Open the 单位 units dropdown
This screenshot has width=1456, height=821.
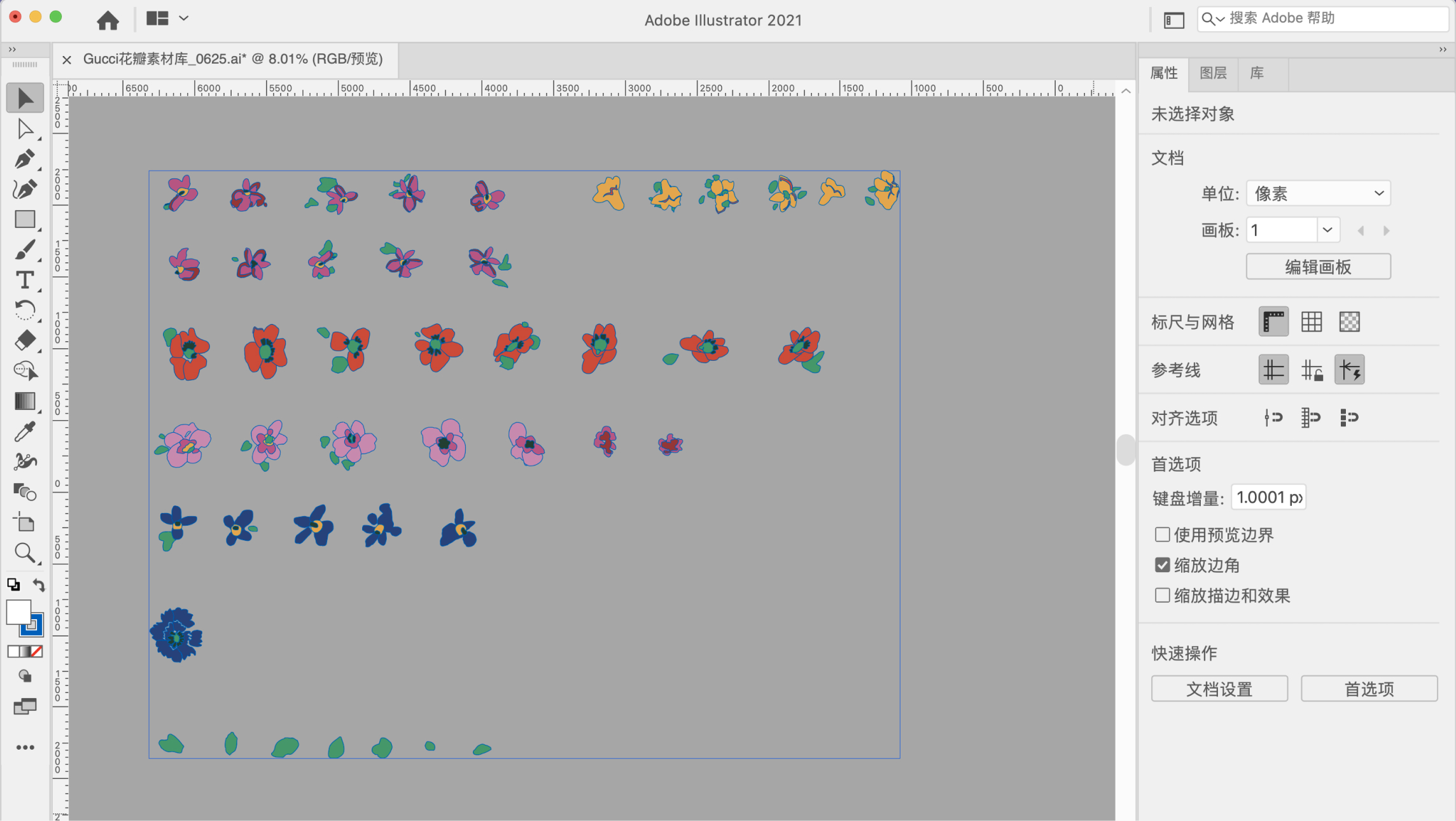(x=1318, y=193)
